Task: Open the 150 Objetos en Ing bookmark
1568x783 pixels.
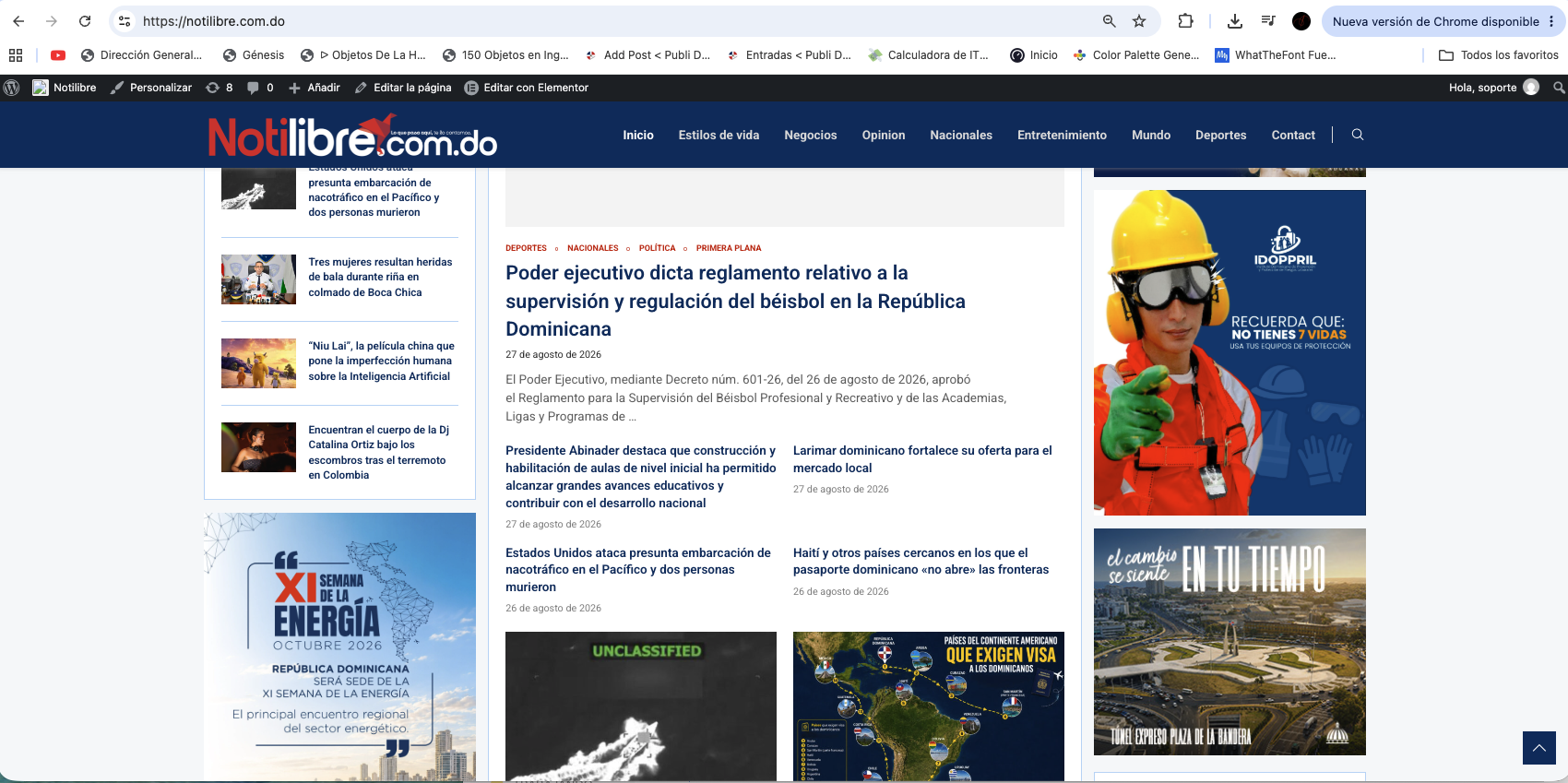Action: [505, 55]
